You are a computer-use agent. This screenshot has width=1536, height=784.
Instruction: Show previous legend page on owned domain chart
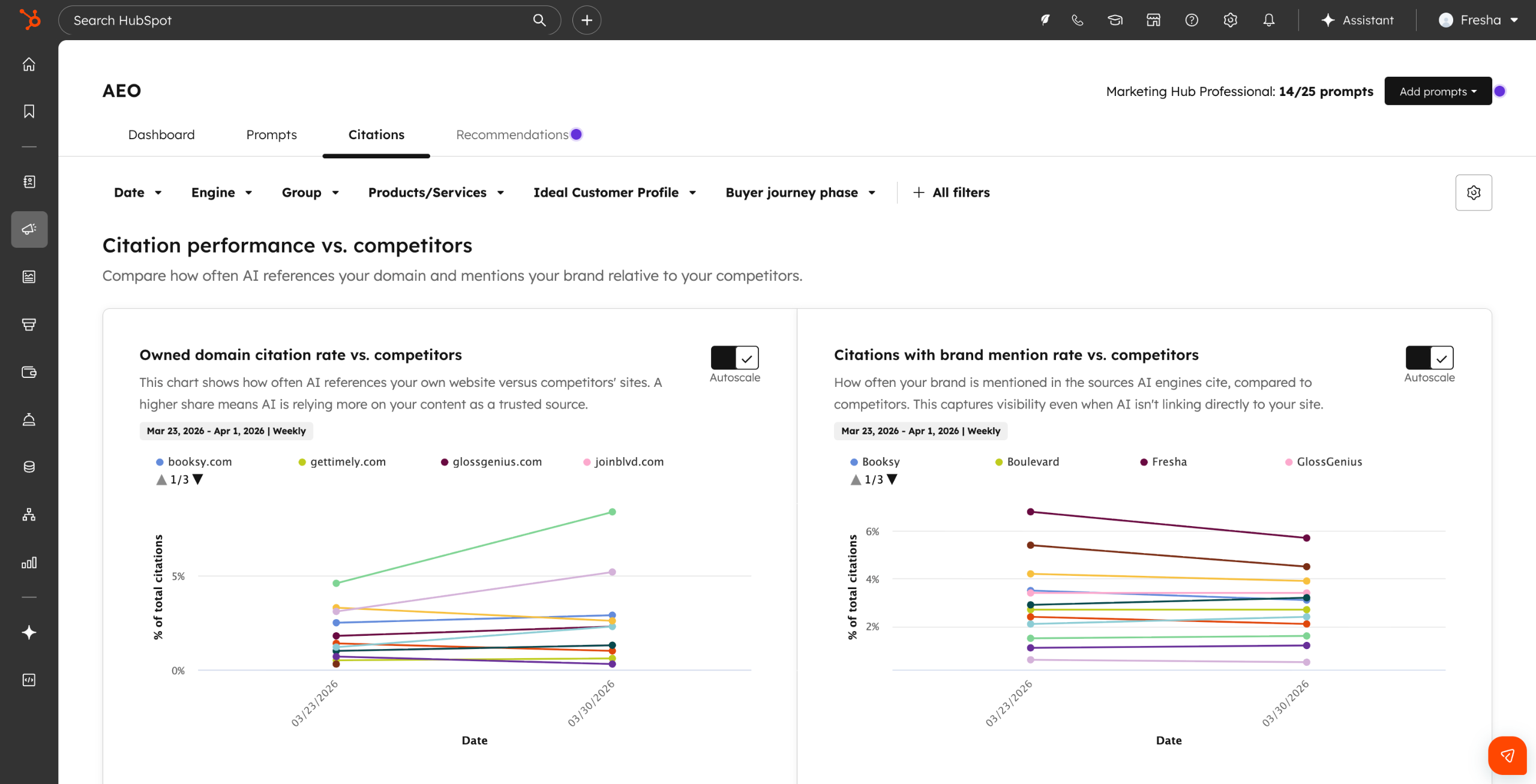(x=161, y=479)
